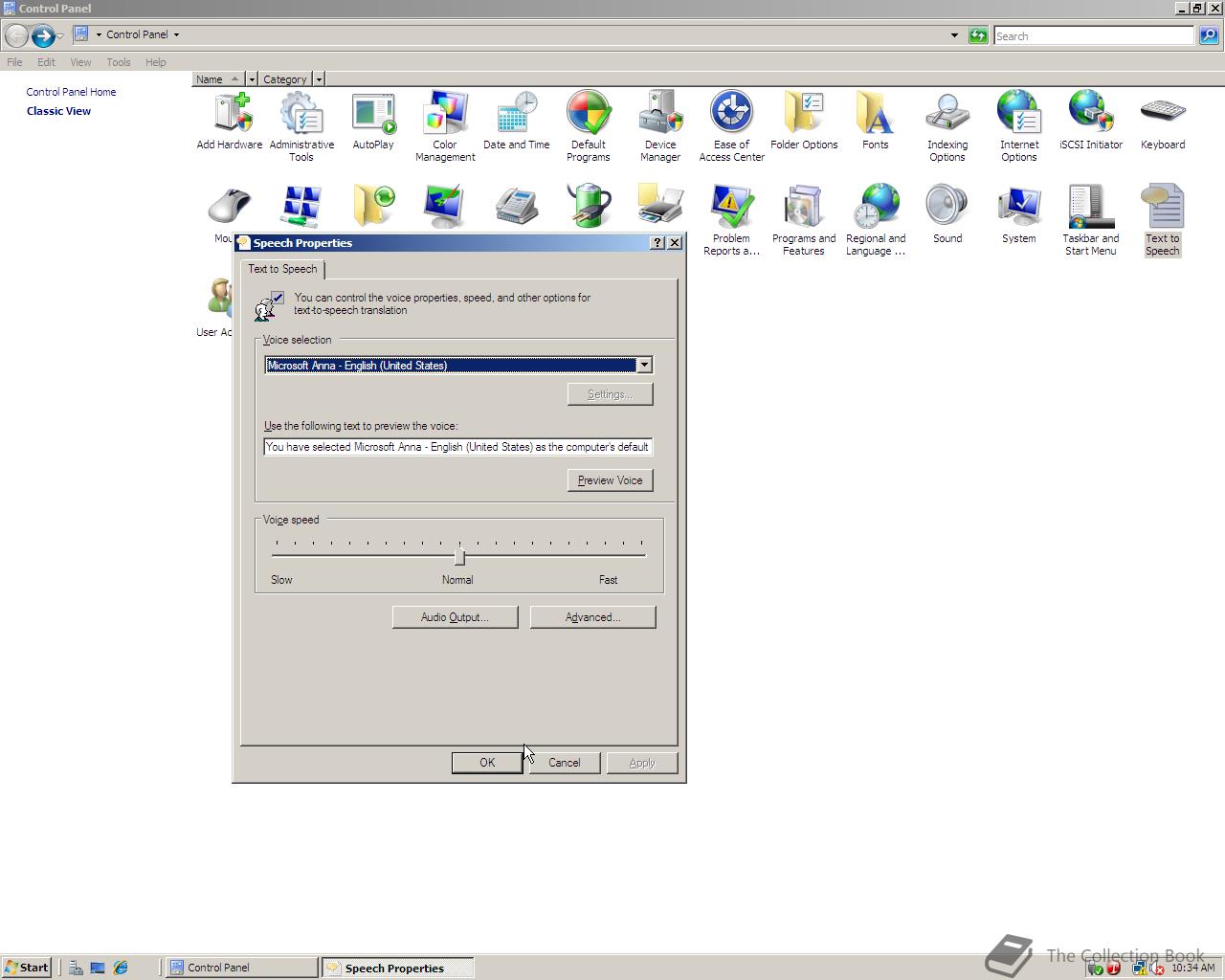Open Programs and Features icon

[804, 220]
